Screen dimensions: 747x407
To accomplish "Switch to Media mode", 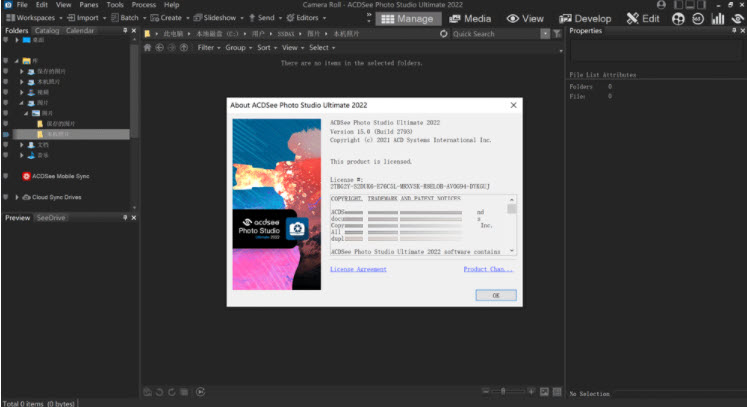I will 470,18.
